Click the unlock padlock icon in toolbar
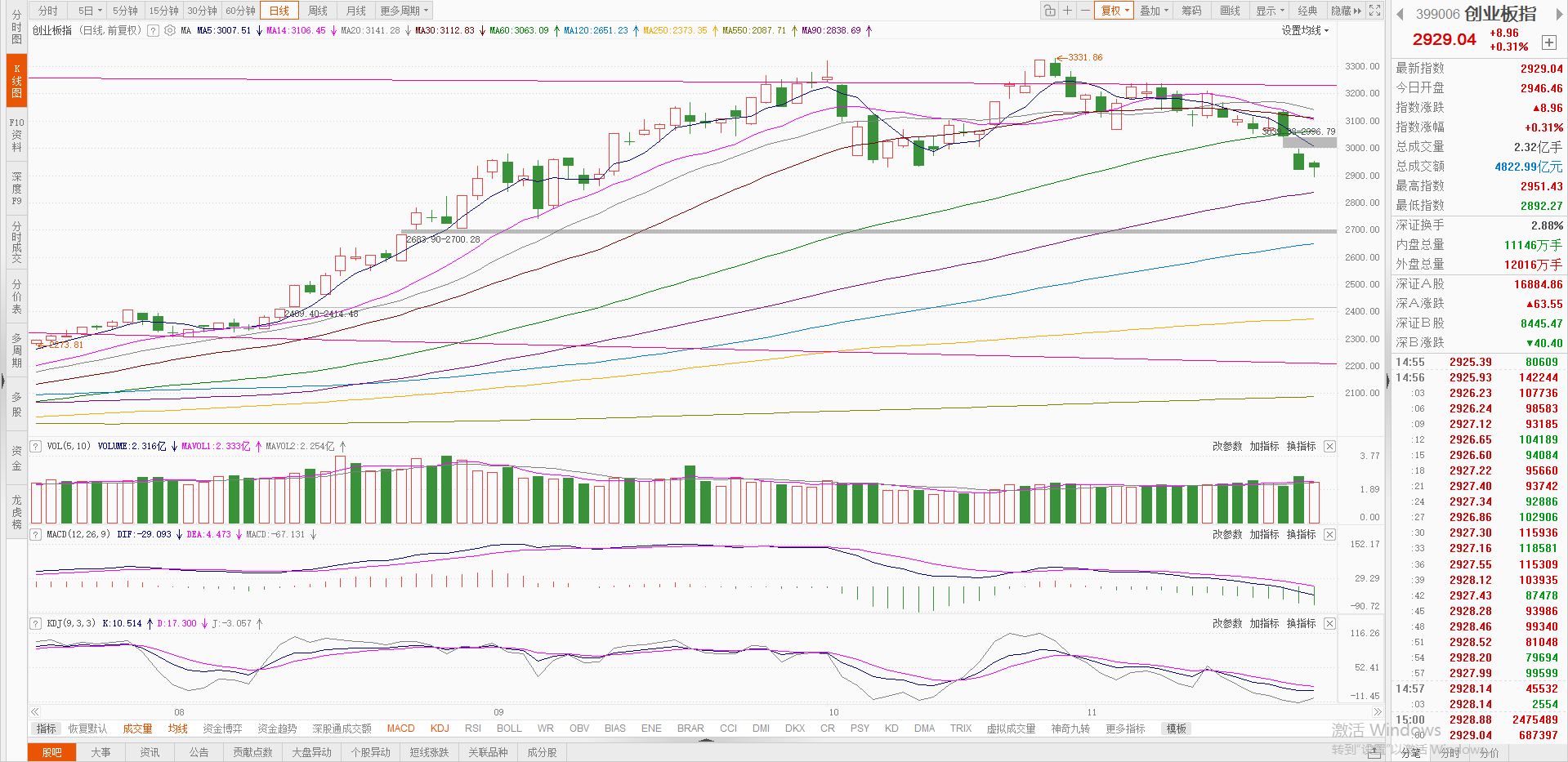Viewport: 1568px width, 762px height. coord(1049,11)
